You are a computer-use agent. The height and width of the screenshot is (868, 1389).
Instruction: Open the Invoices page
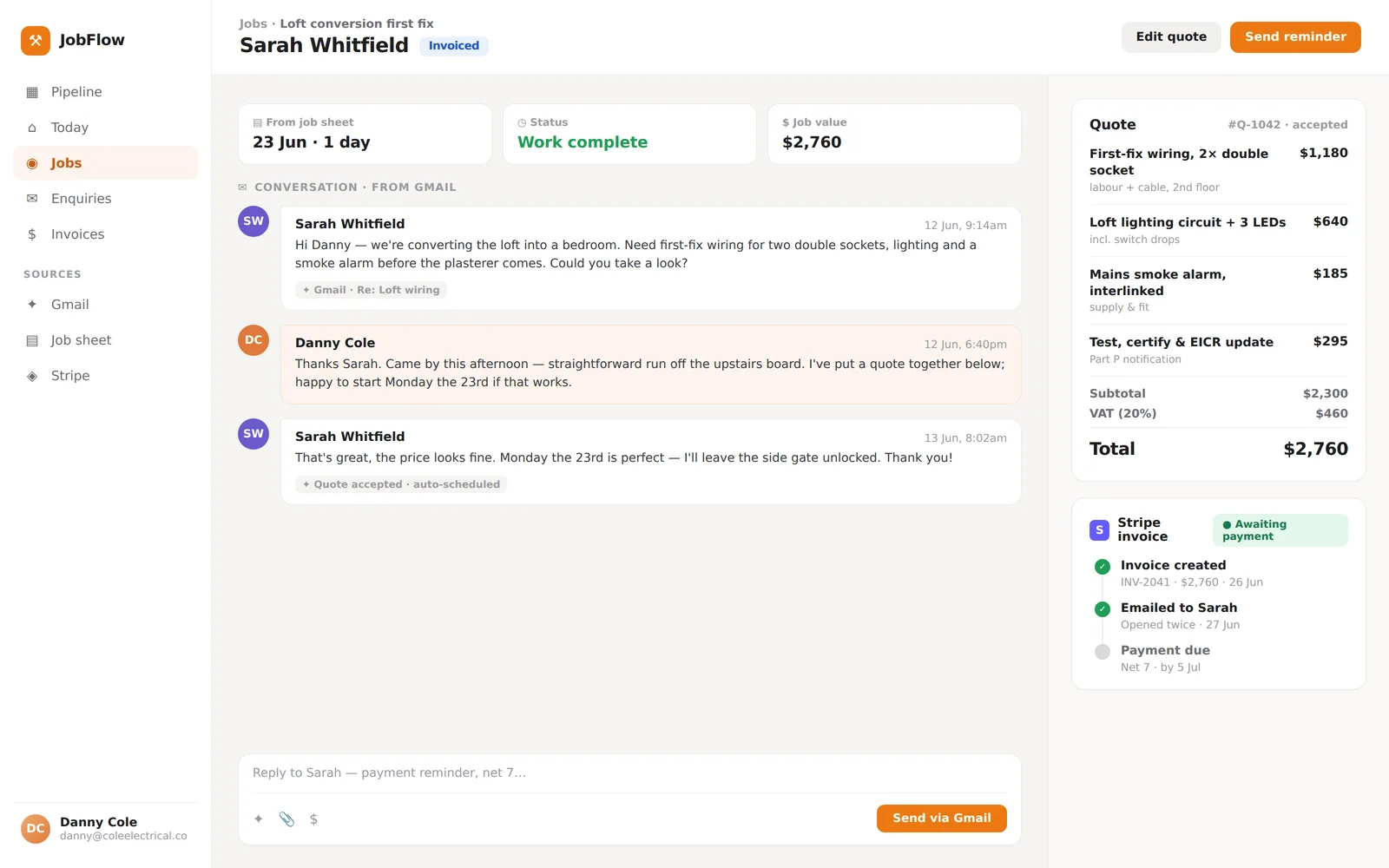106,234
